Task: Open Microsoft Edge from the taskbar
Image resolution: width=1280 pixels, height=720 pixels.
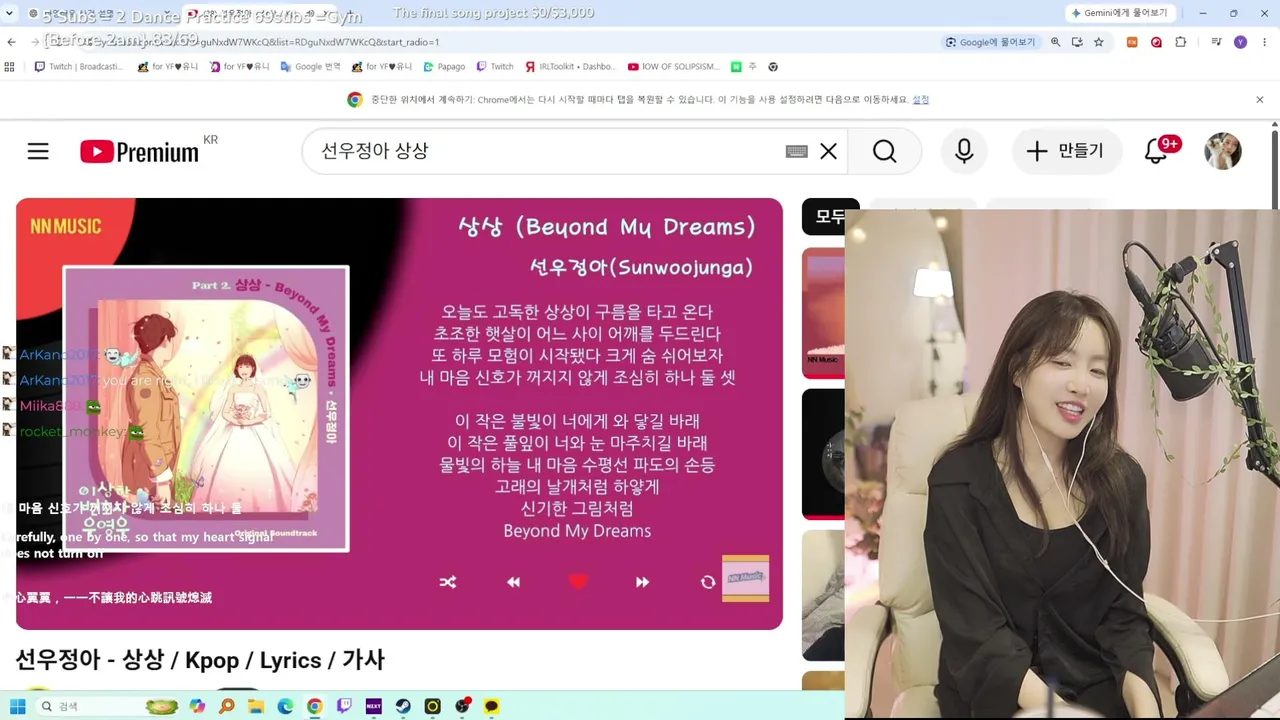Action: 285,706
